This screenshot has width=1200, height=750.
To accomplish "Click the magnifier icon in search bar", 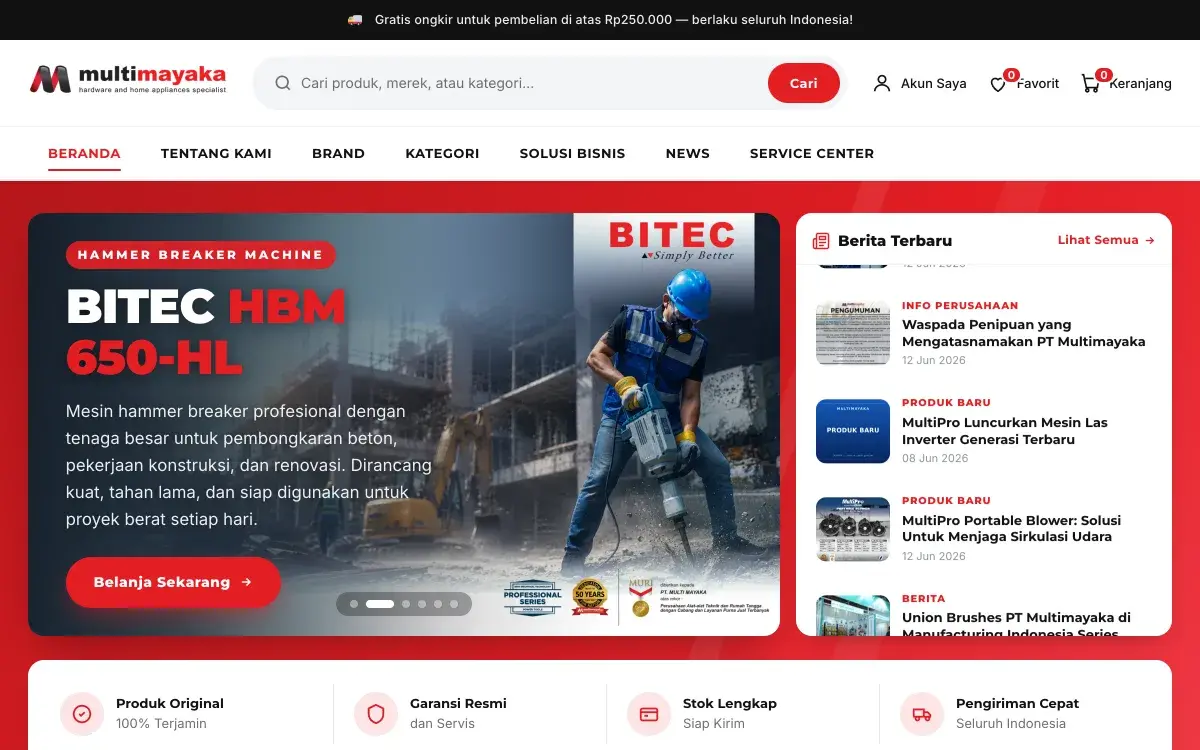I will point(283,83).
